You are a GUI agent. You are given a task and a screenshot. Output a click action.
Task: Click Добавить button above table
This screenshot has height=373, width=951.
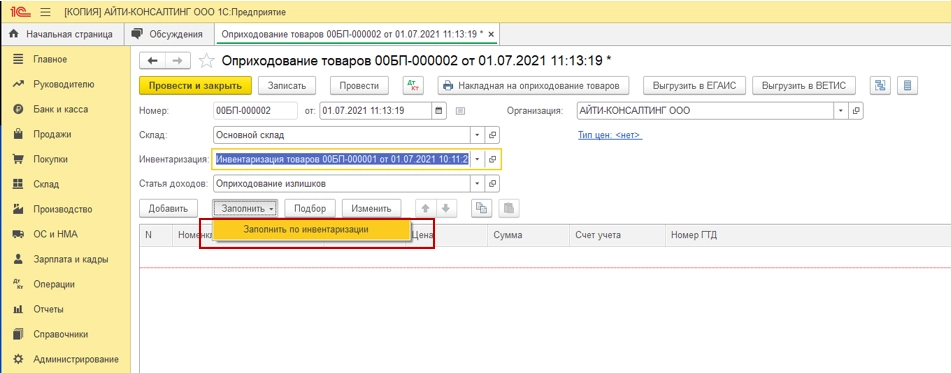[168, 208]
